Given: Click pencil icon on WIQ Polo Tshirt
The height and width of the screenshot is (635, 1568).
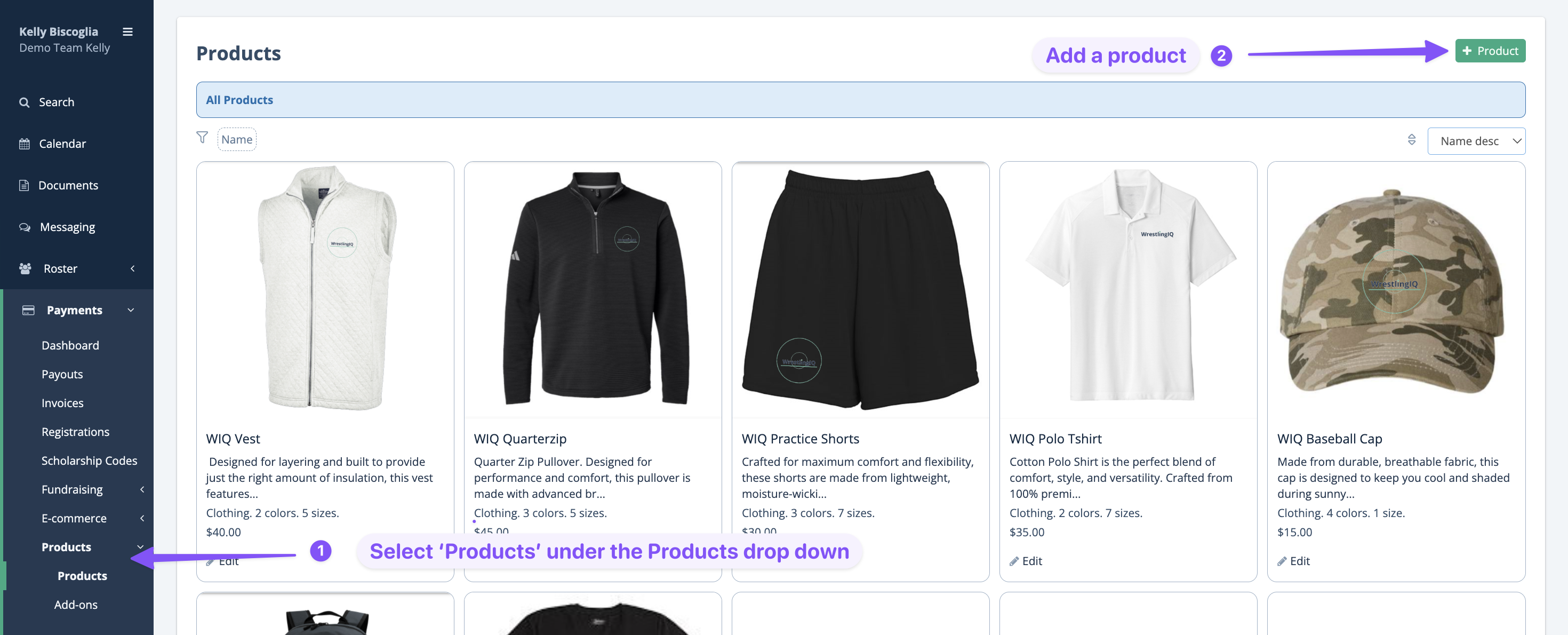Looking at the screenshot, I should (1014, 561).
